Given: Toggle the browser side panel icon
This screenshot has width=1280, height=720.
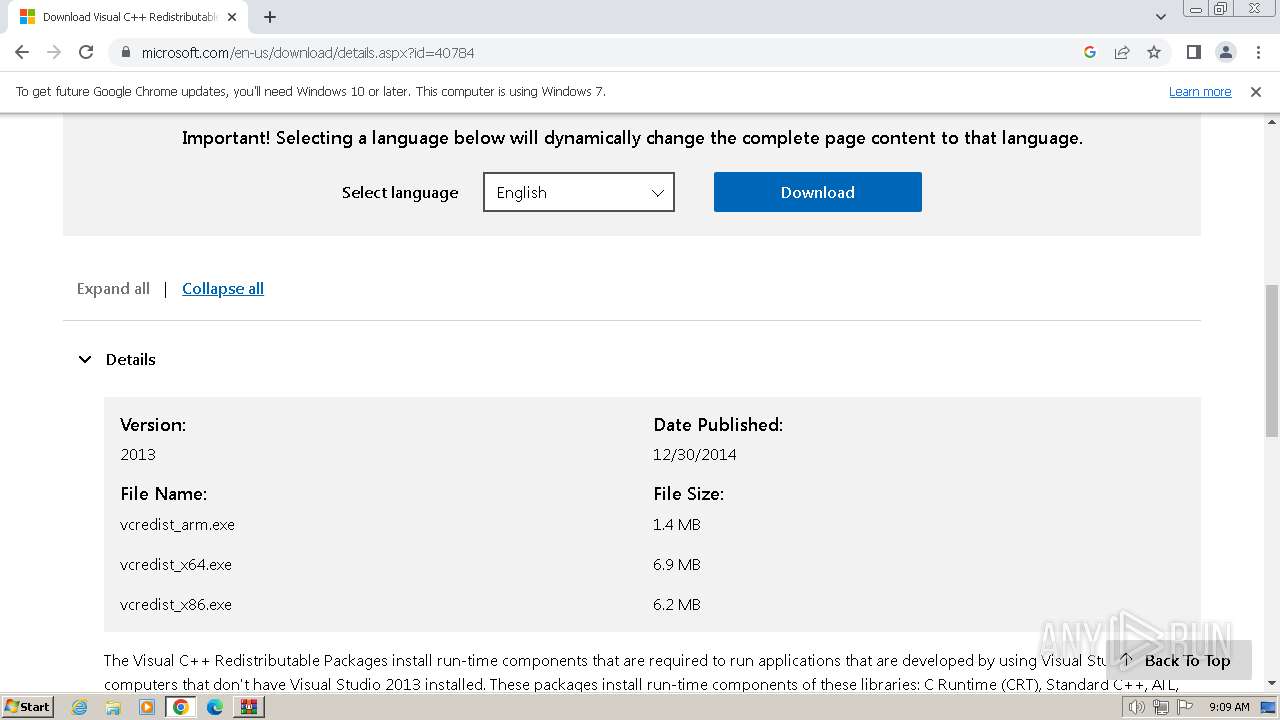Looking at the screenshot, I should 1193,52.
